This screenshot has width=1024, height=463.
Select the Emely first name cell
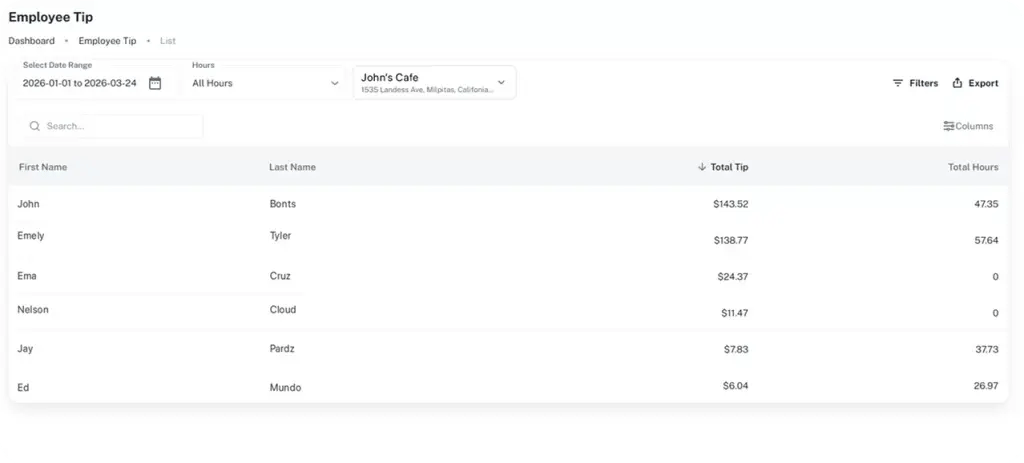[x=31, y=236]
